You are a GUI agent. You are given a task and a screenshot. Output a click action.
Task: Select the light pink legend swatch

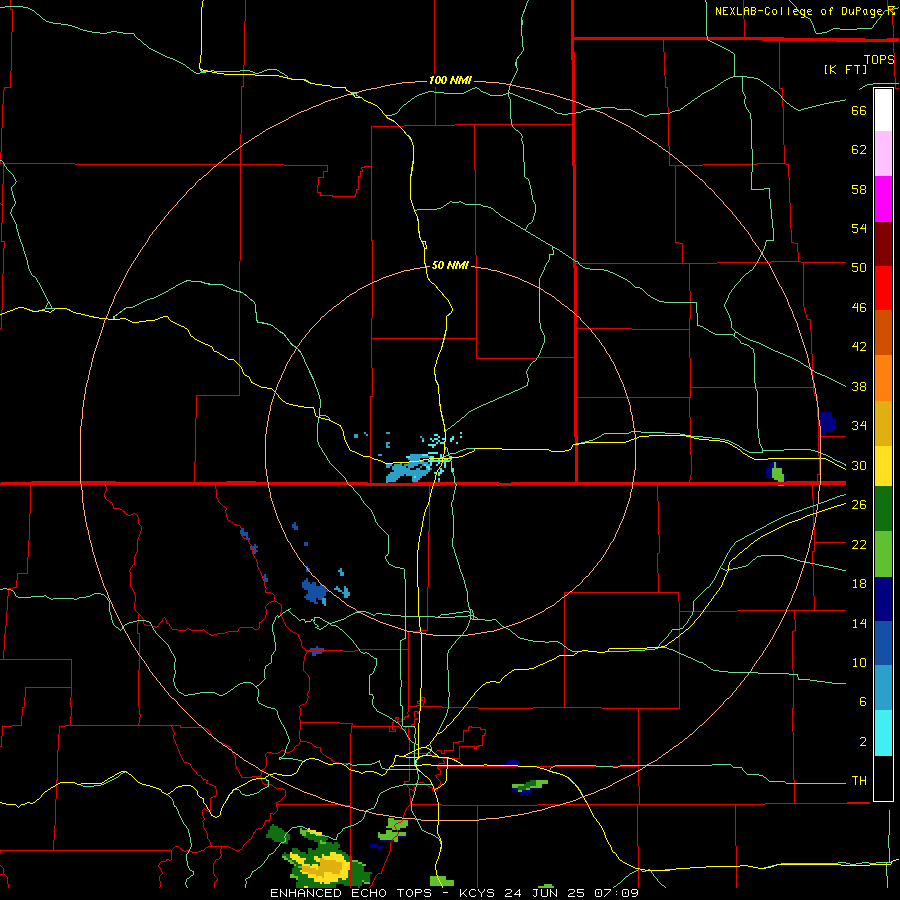(x=883, y=154)
